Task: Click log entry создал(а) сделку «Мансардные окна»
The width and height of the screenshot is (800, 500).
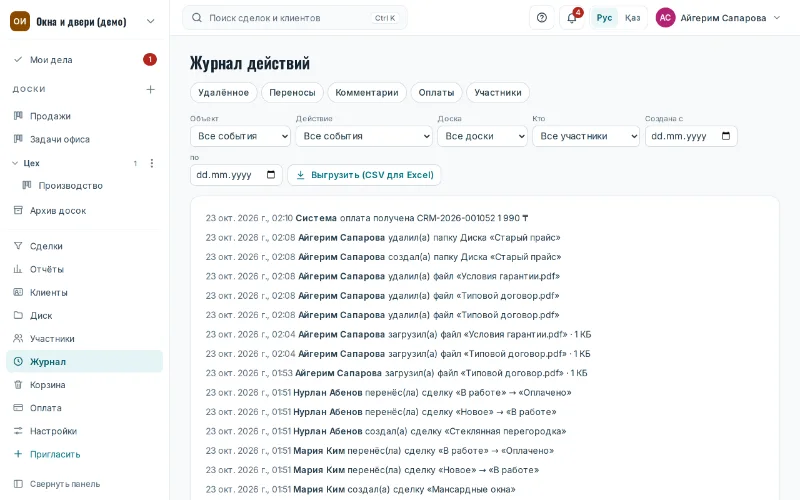Action: tap(360, 489)
